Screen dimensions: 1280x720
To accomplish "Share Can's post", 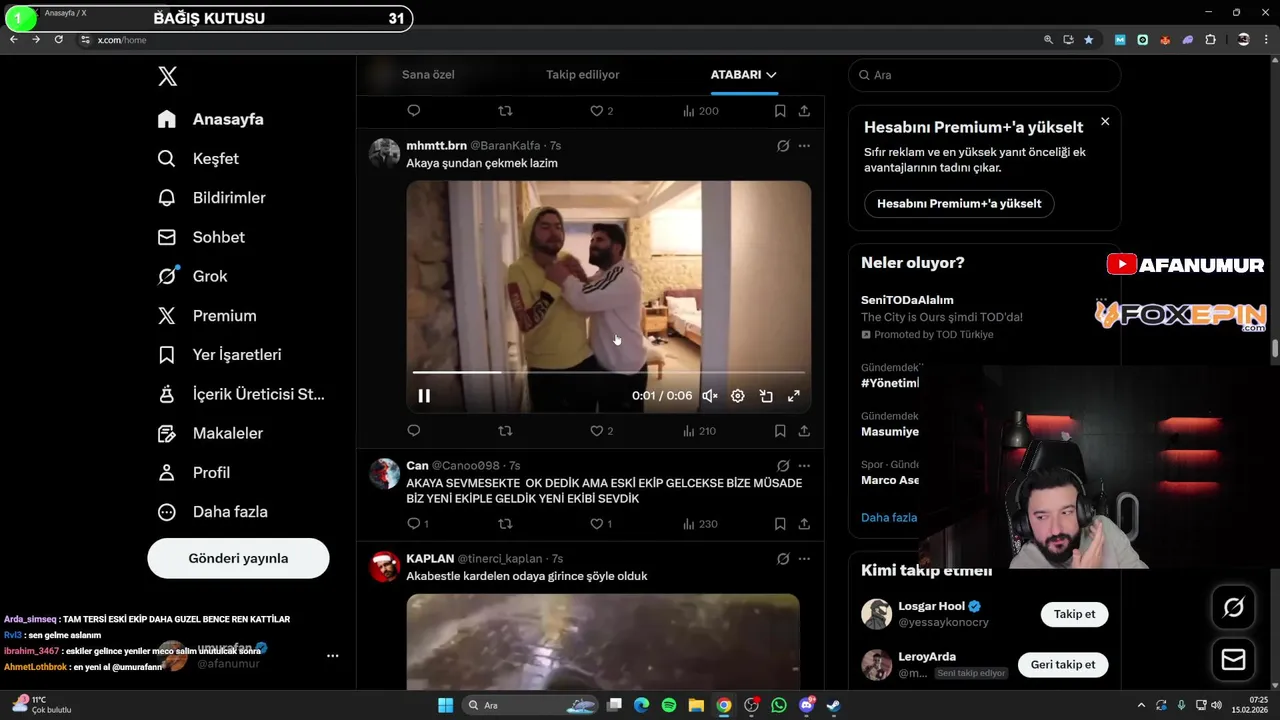I will 804,524.
